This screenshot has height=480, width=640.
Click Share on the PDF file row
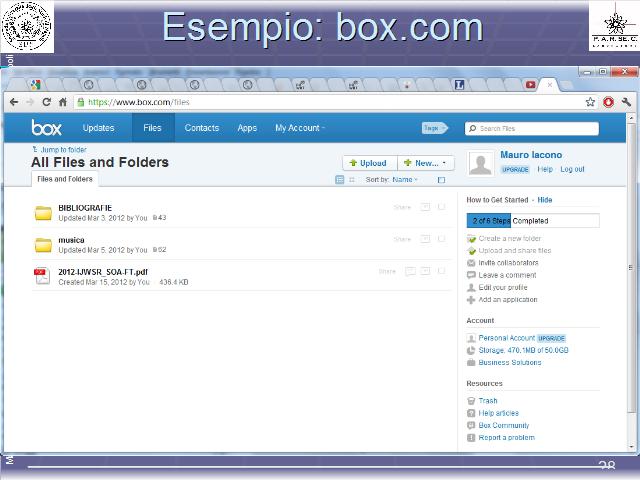(387, 271)
